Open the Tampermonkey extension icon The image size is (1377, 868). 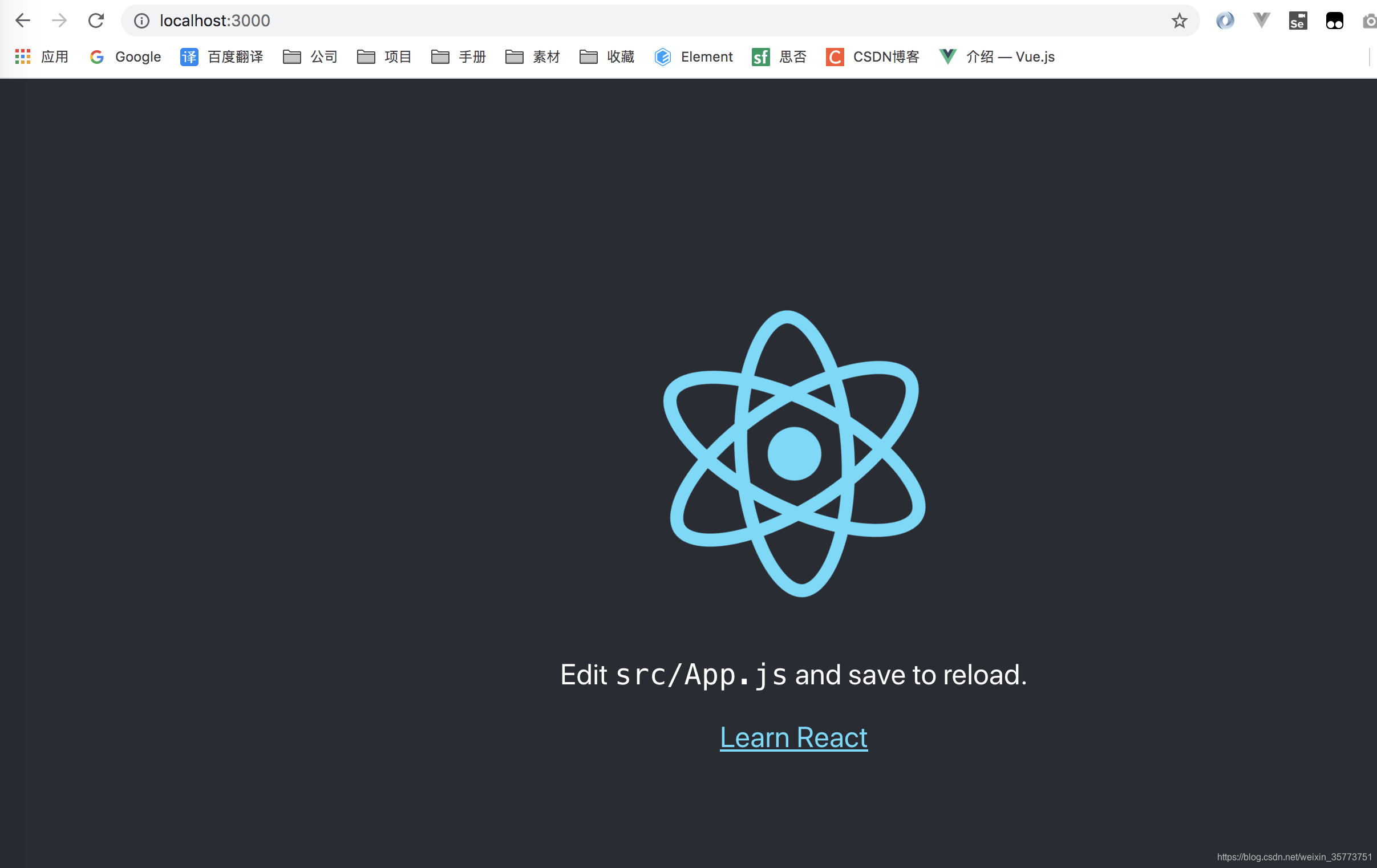tap(1334, 21)
